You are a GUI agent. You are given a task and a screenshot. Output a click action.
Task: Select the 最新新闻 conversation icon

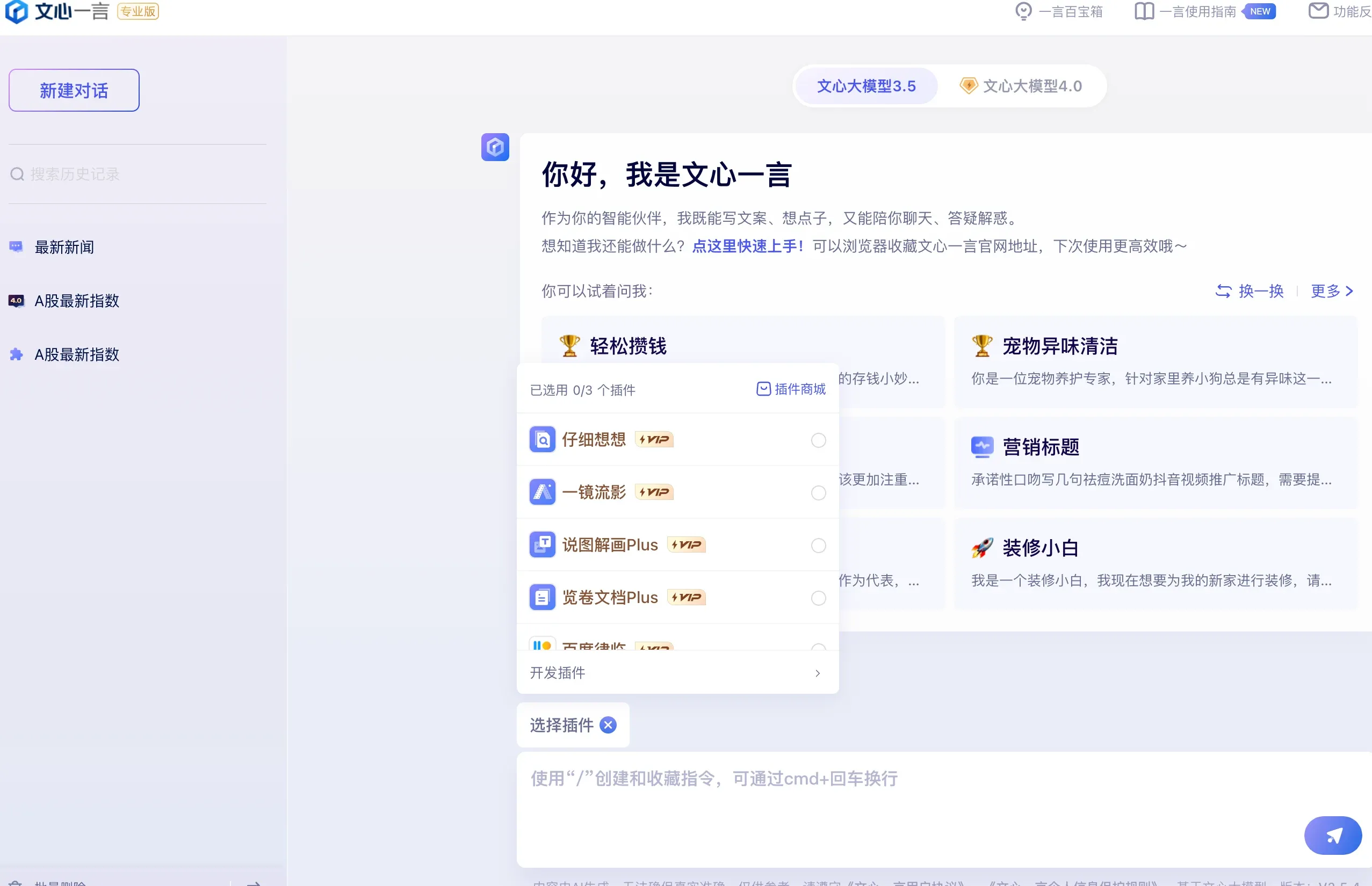coord(16,247)
